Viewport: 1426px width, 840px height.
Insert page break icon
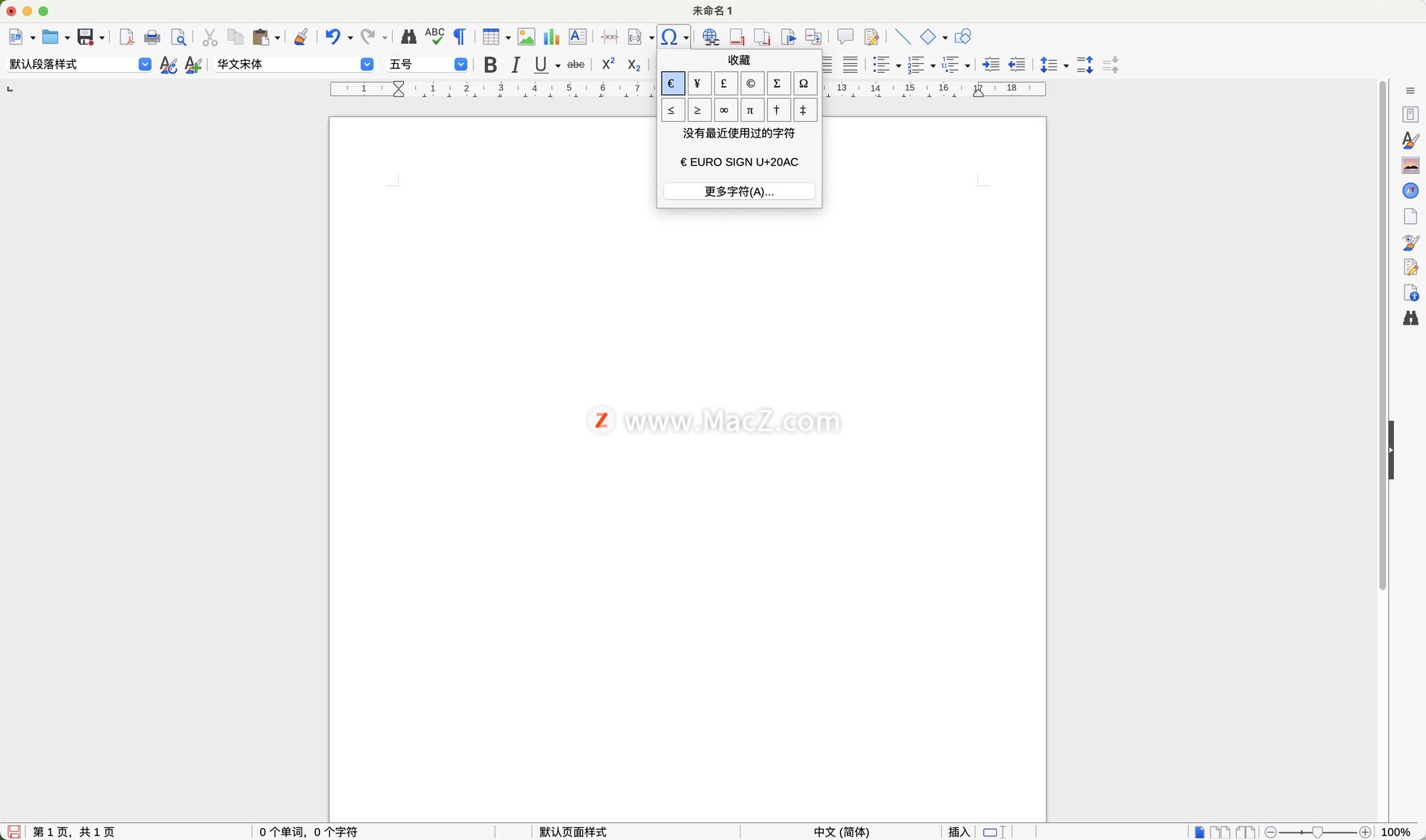610,37
